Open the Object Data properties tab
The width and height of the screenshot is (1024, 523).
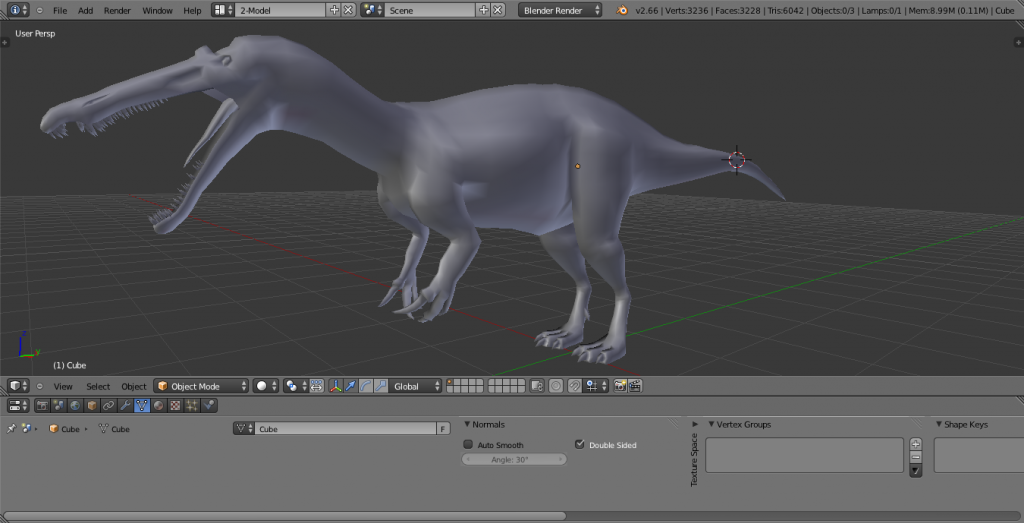pyautogui.click(x=141, y=405)
